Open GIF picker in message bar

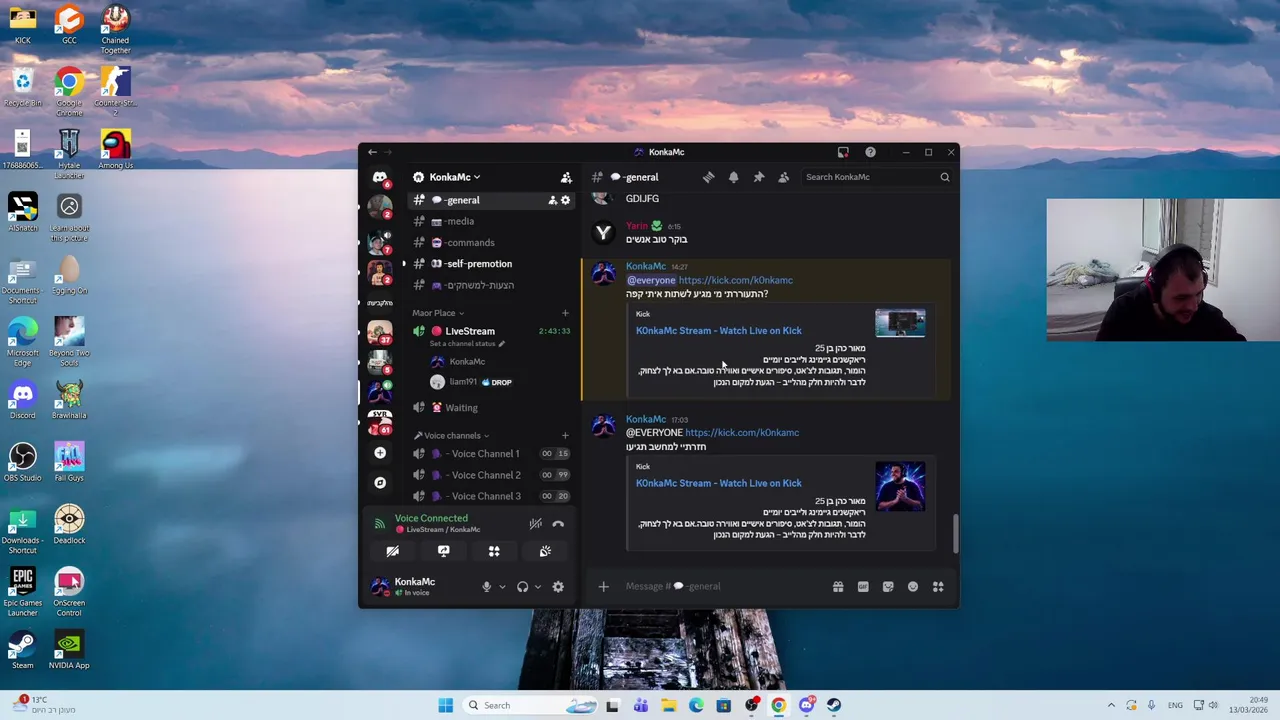(863, 587)
